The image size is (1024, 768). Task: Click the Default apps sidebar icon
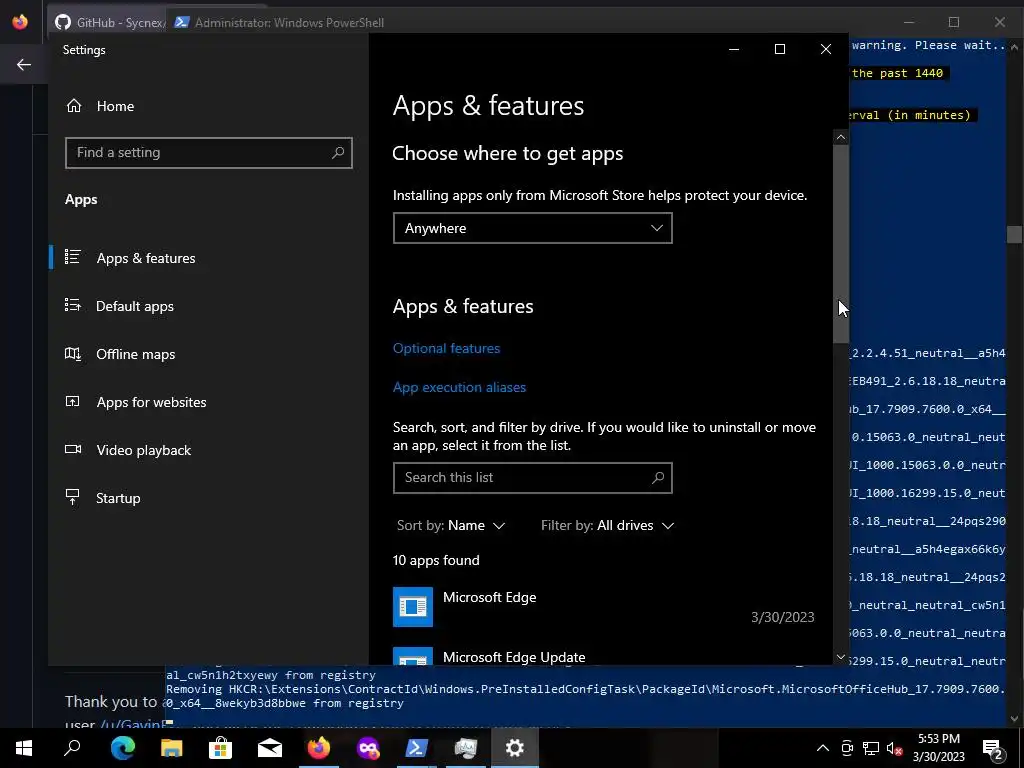pos(72,305)
